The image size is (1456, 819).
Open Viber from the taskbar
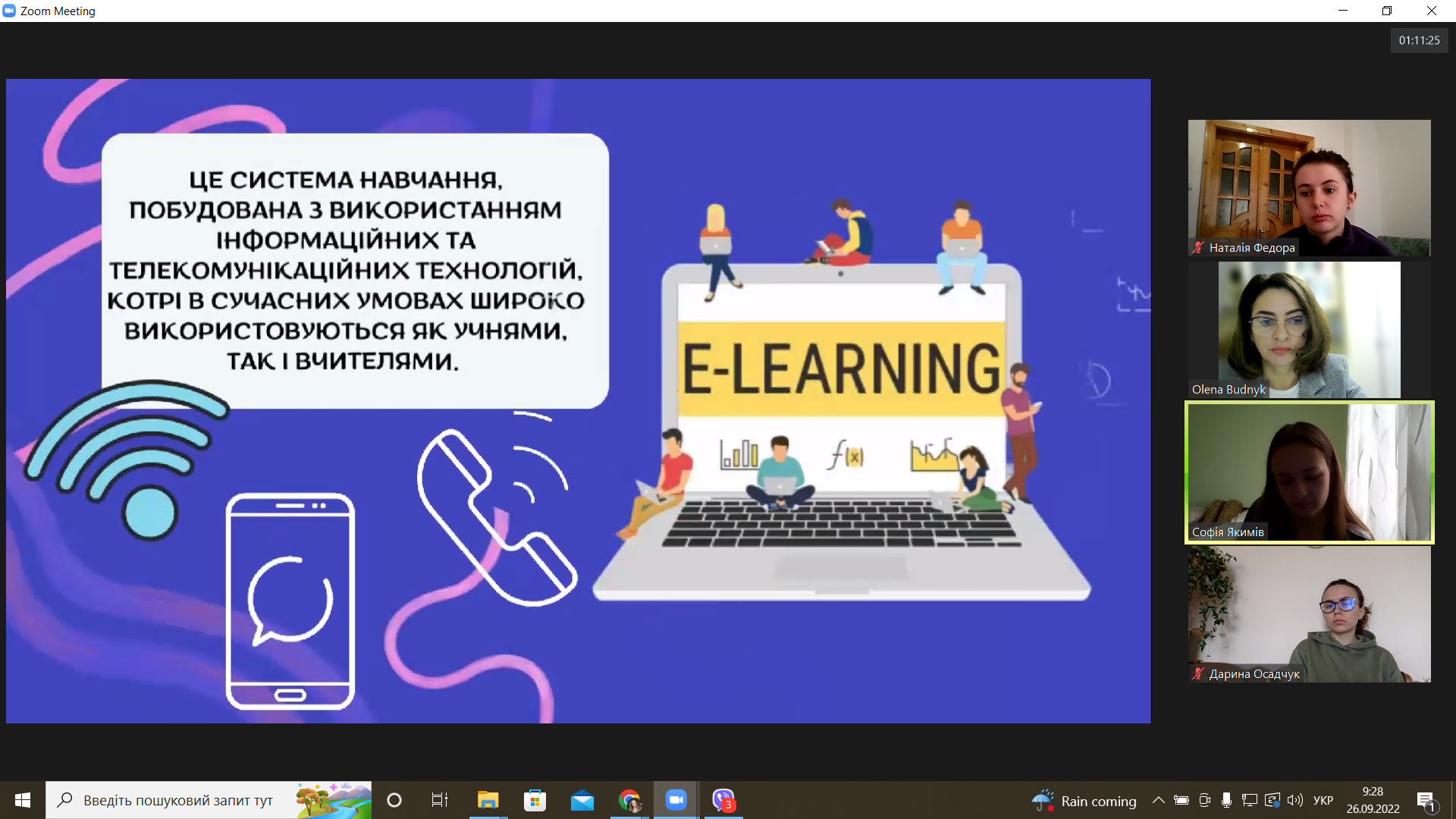(723, 800)
